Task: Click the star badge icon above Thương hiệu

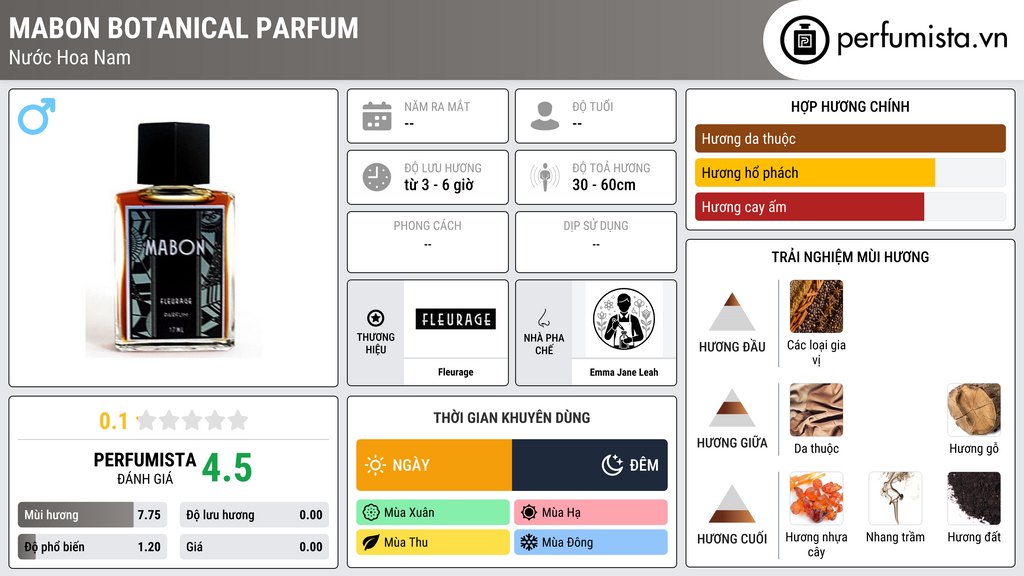Action: point(376,318)
